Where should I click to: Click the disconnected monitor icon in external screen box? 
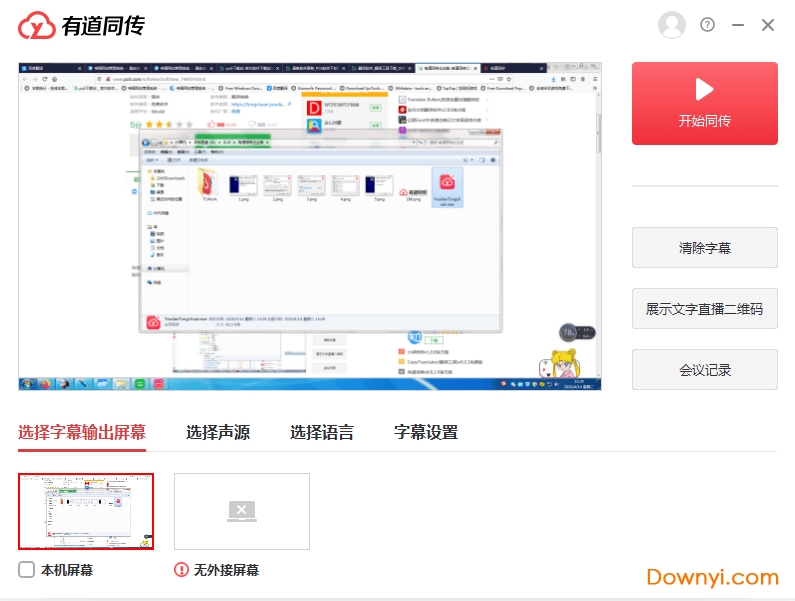(x=241, y=512)
